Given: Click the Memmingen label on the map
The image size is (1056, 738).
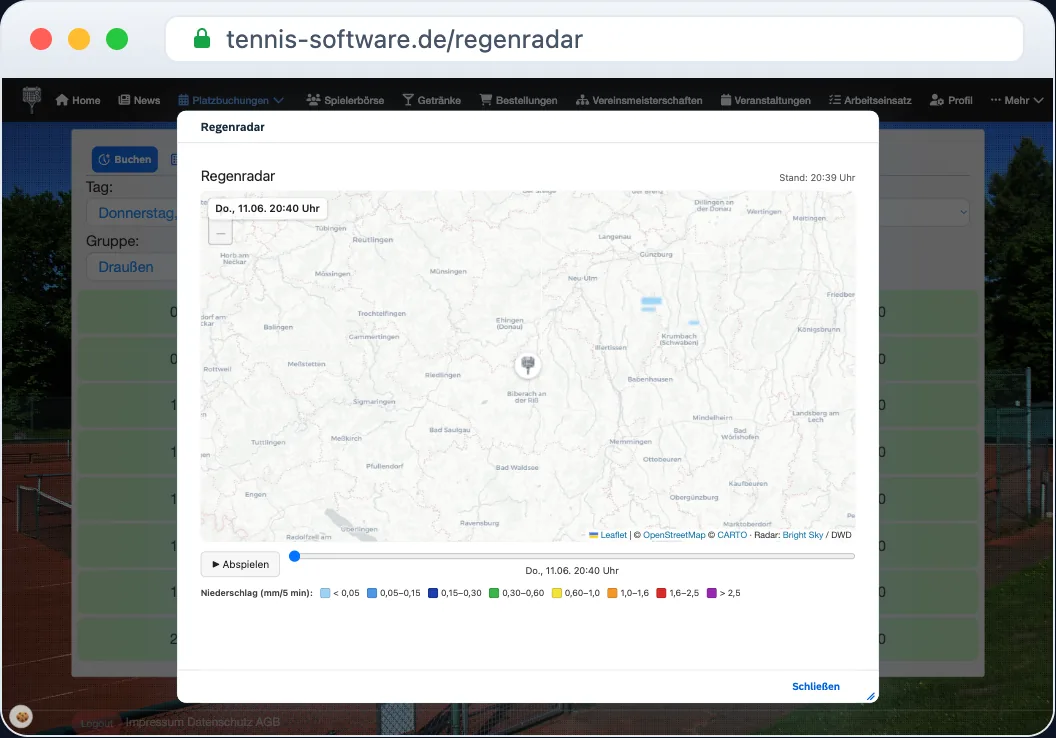Looking at the screenshot, I should click(x=630, y=442).
